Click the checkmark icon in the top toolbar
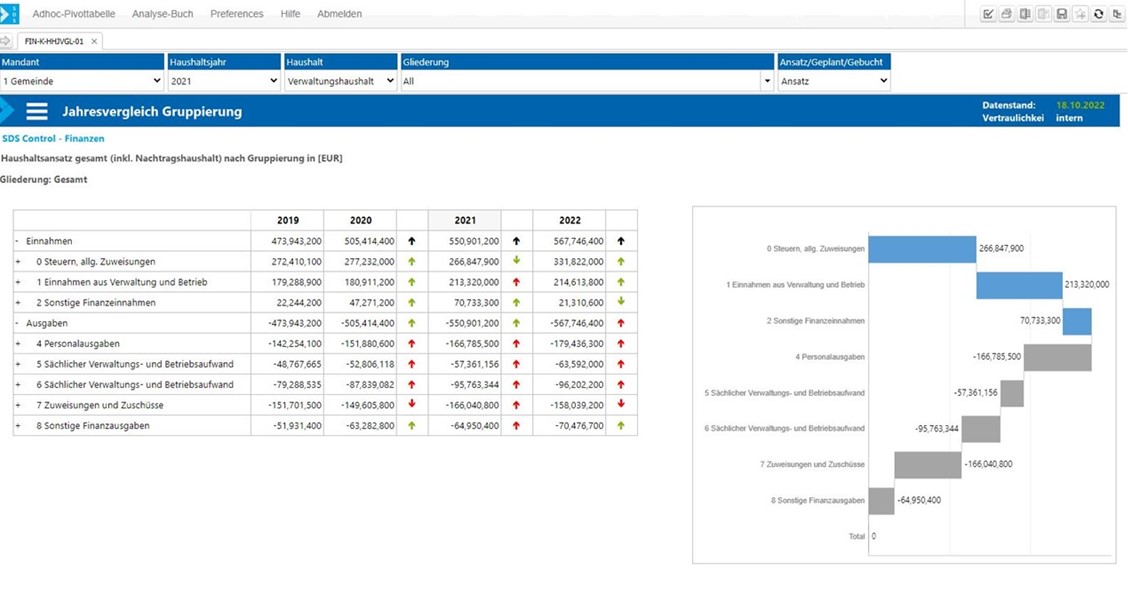1128x591 pixels. tap(988, 14)
